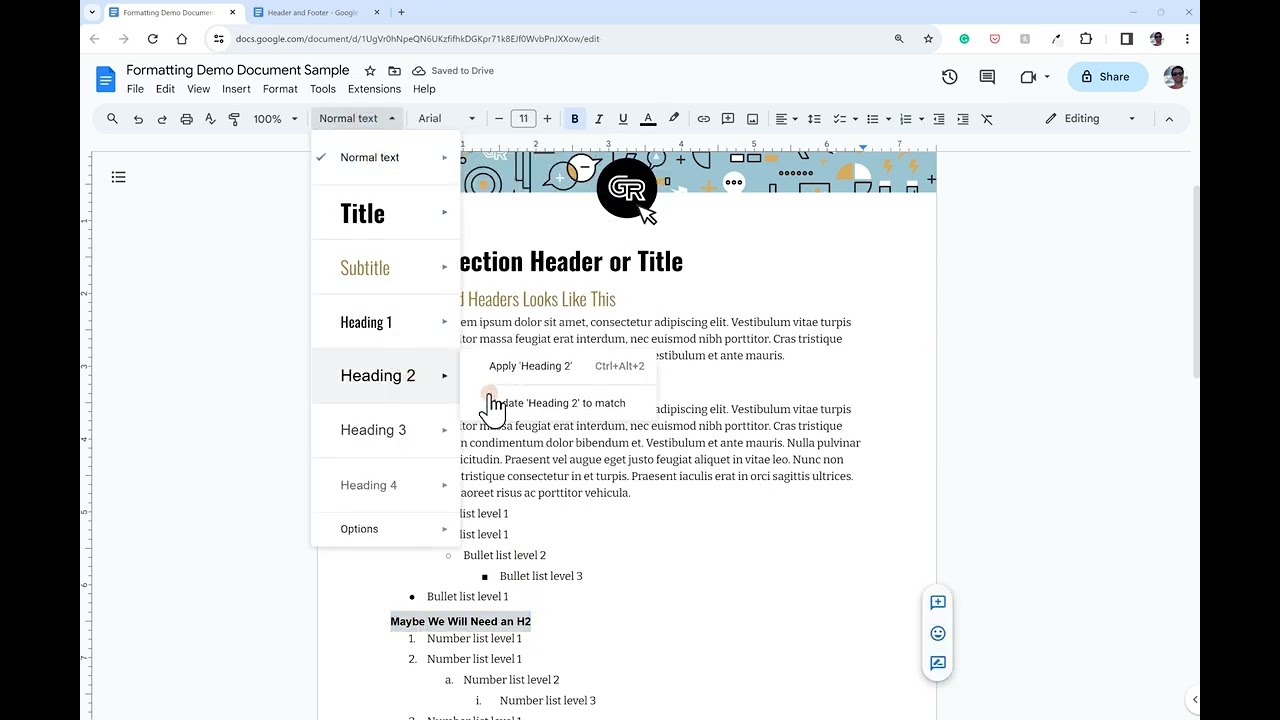Click Apply 'Heading 2'
The image size is (1280, 720).
coord(559,366)
